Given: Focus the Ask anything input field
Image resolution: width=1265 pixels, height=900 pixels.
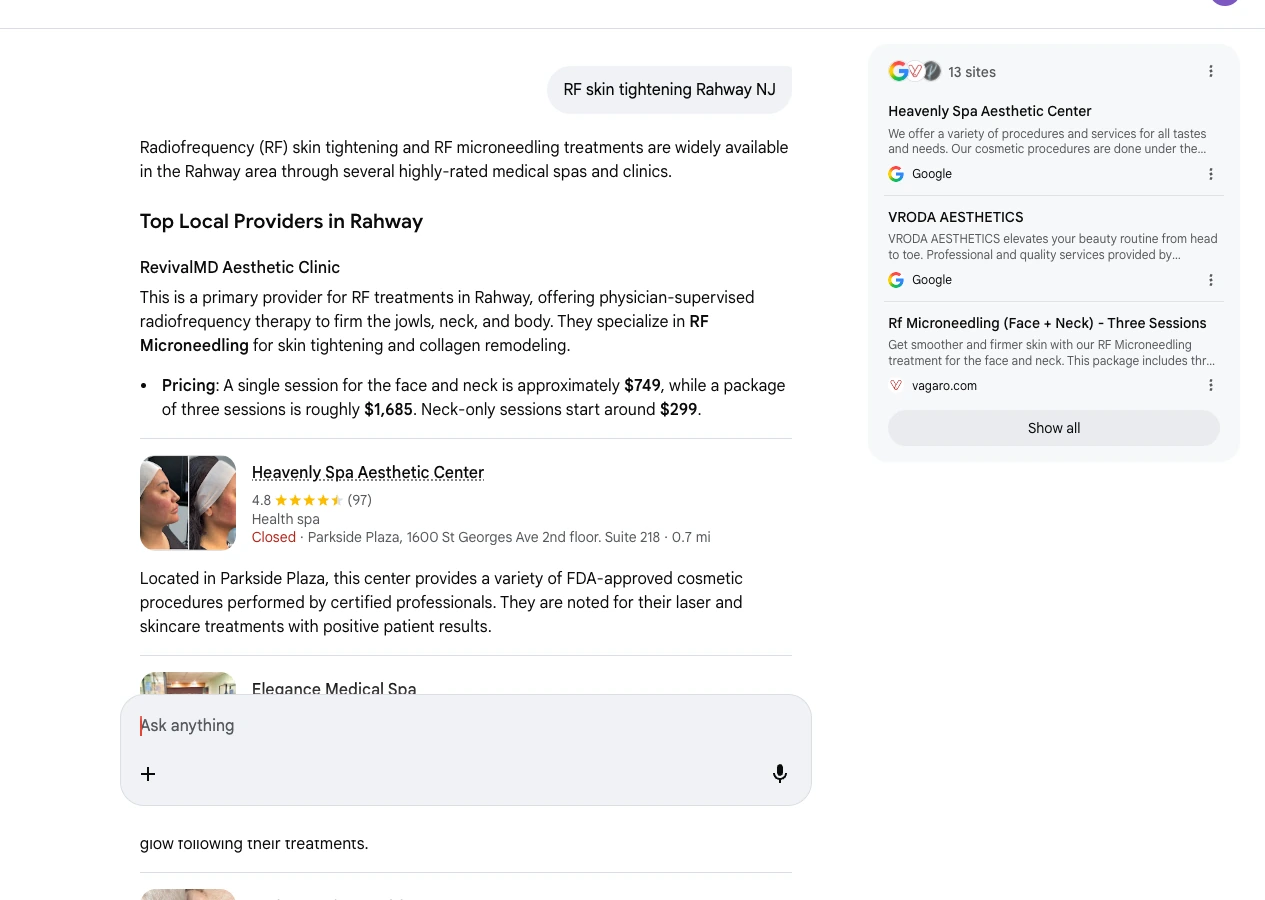Looking at the screenshot, I should [466, 726].
